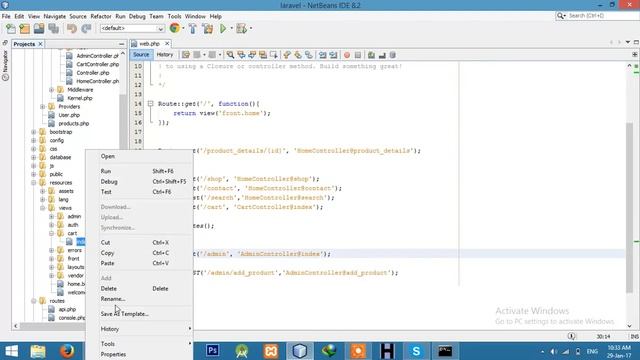
Task: Click the New Project toolbar icon
Action: 24,29
